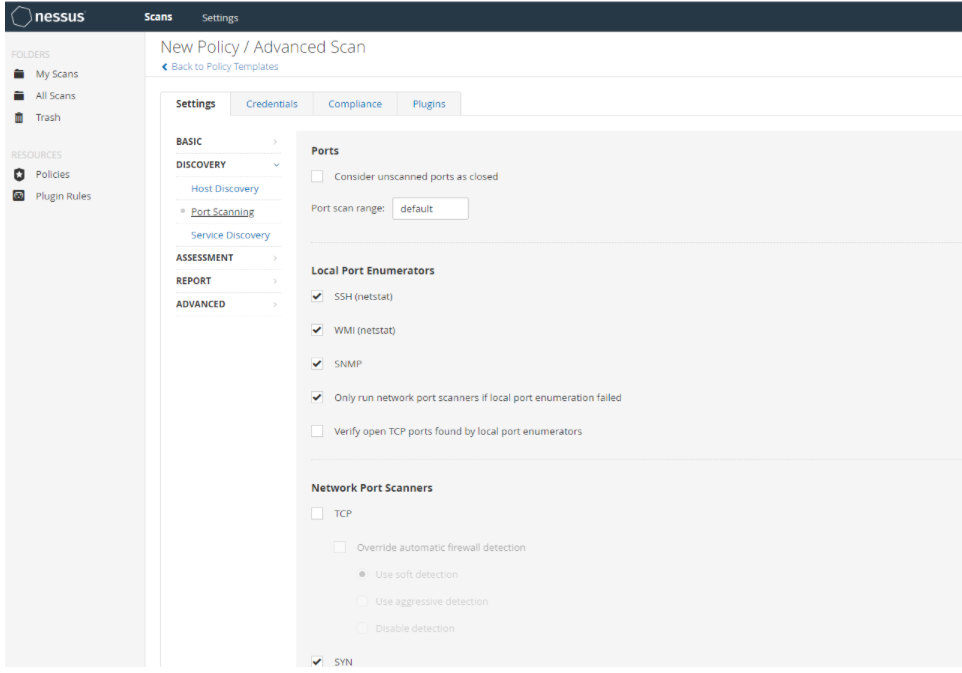Click the All Scans folder icon
962x673 pixels.
pos(19,96)
